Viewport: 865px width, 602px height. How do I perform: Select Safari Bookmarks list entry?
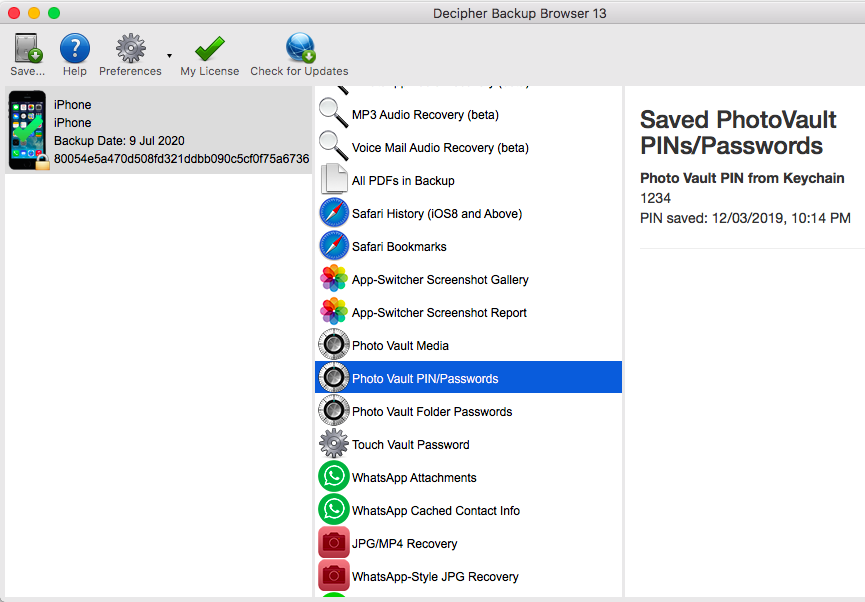click(x=468, y=247)
